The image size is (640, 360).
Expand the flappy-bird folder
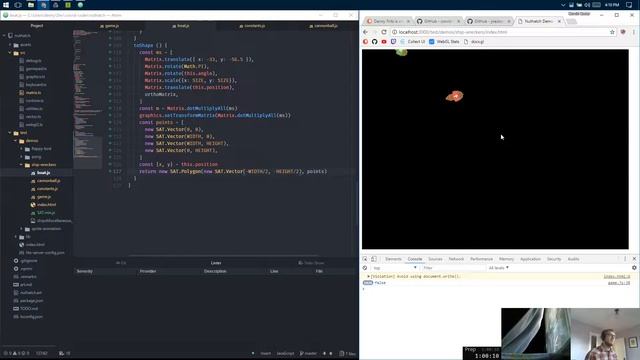click(21, 149)
